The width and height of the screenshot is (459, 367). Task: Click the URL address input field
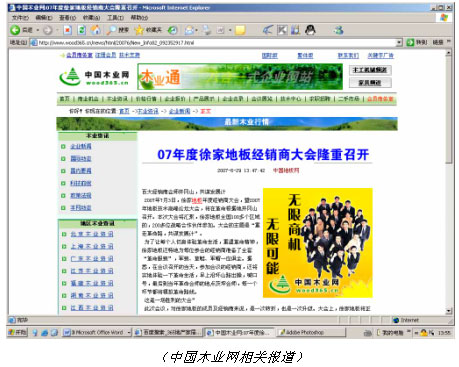click(217, 42)
